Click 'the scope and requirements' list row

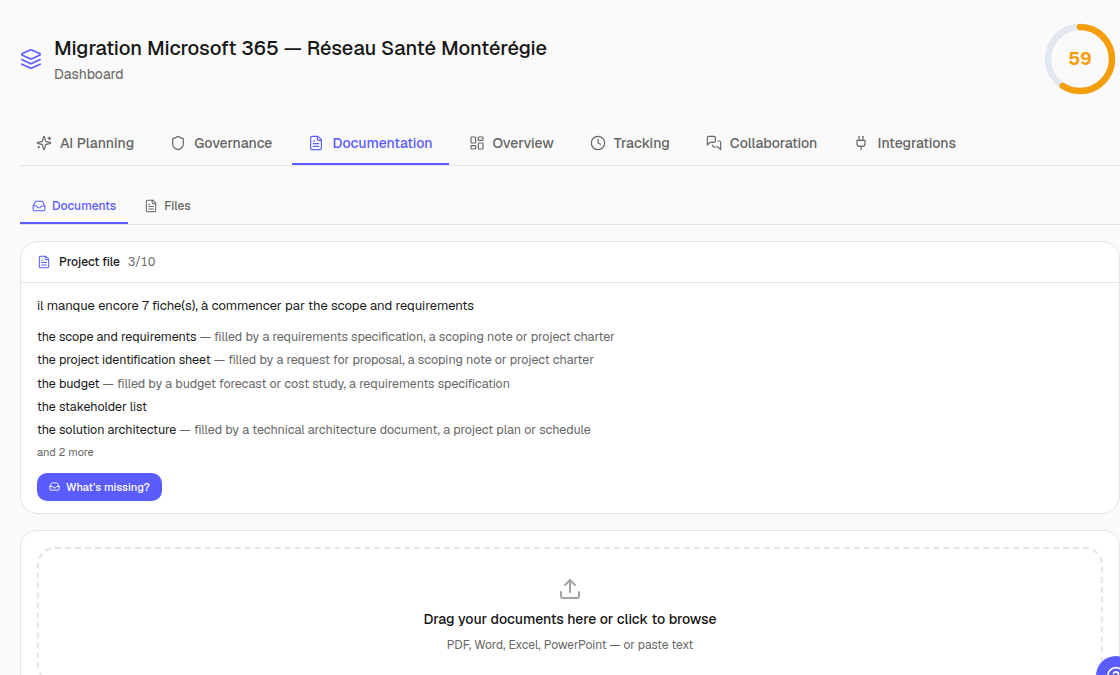326,336
